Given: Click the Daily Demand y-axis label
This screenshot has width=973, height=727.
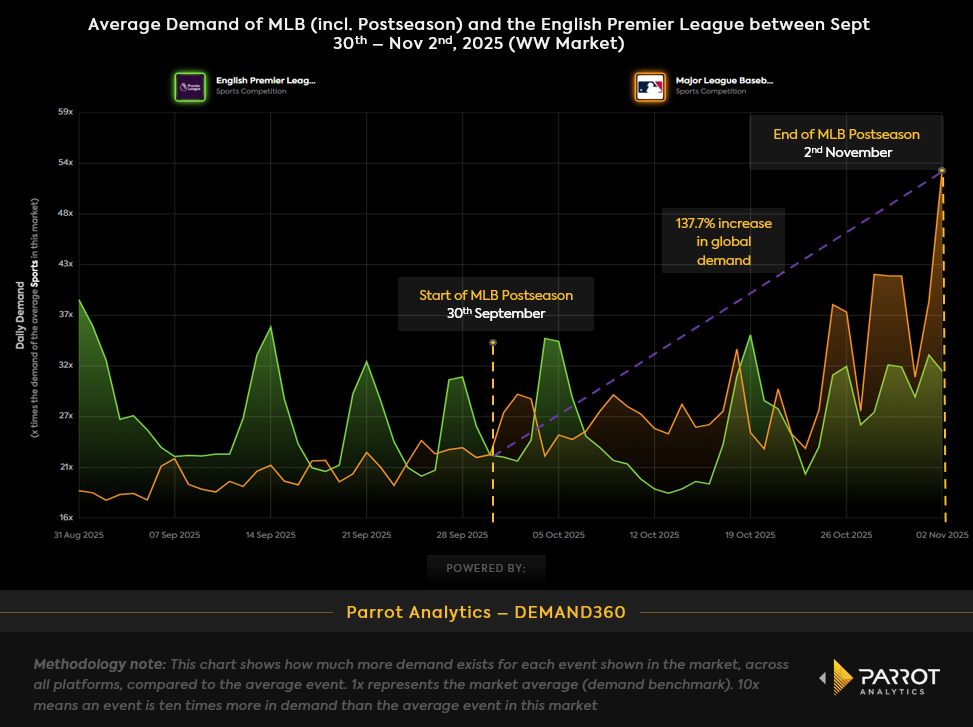Looking at the screenshot, I should click(x=20, y=315).
